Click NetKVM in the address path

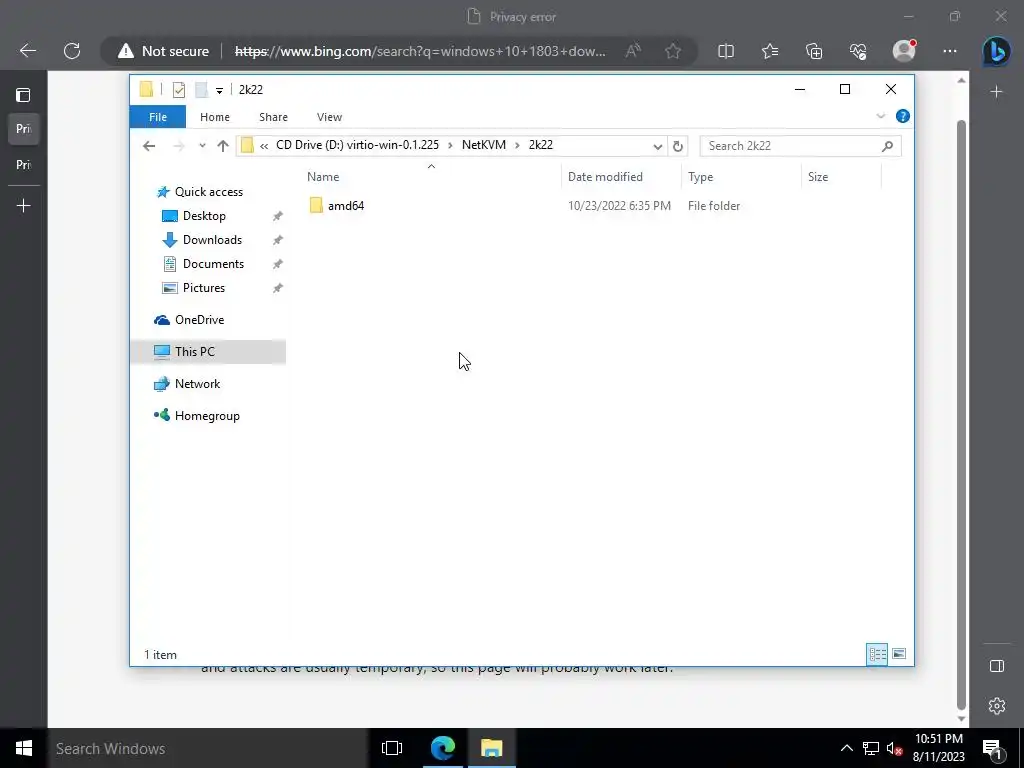pyautogui.click(x=484, y=145)
